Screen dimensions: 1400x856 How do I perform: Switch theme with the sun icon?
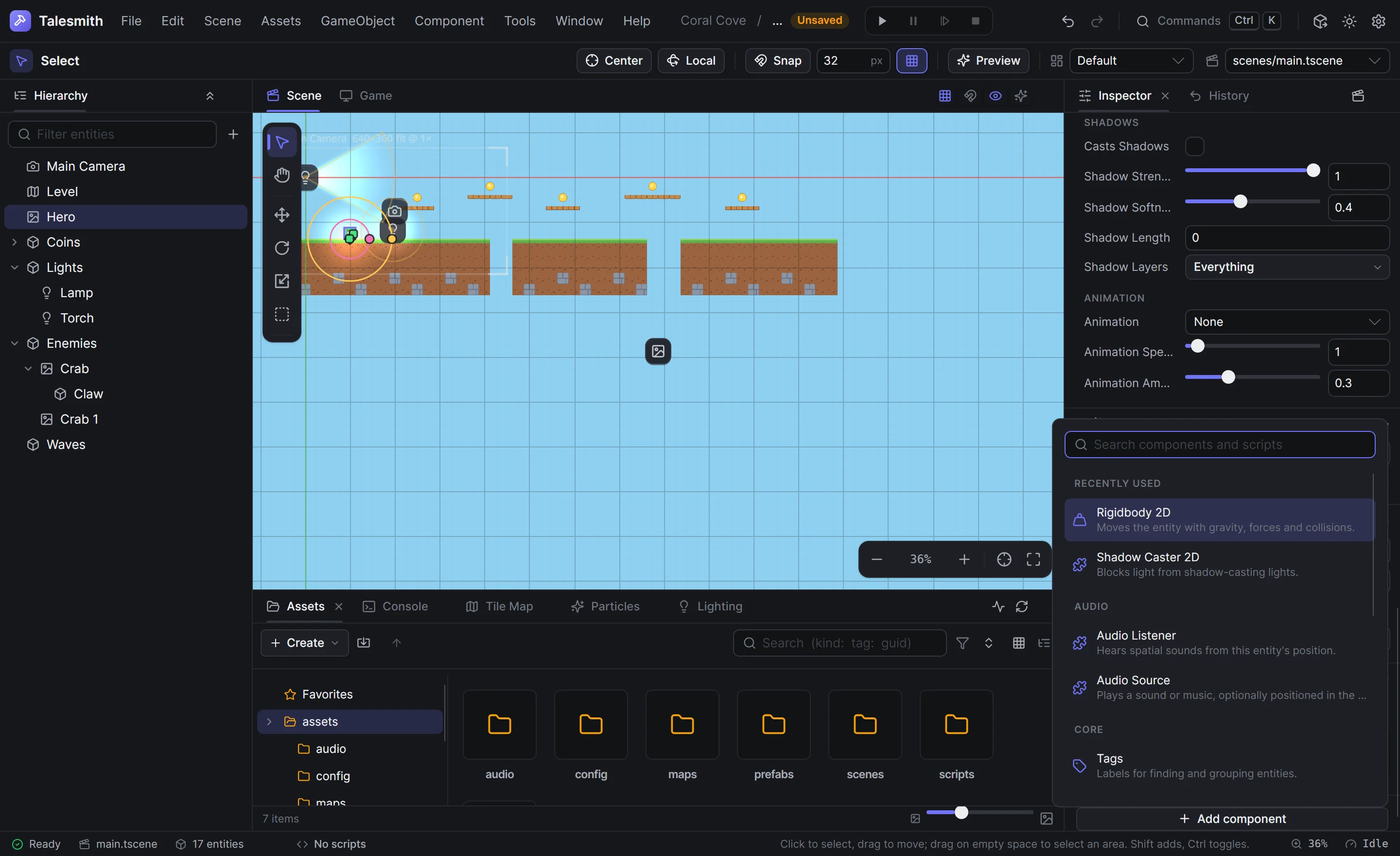(x=1349, y=21)
